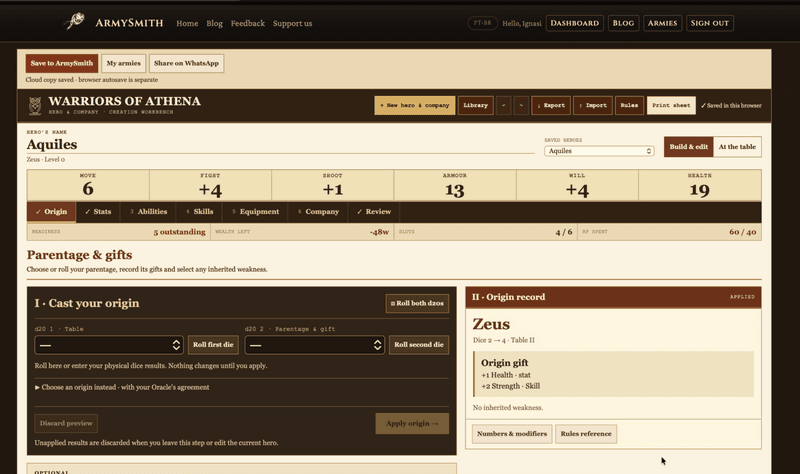Click the Move stat value 6
This screenshot has width=800, height=474.
(x=88, y=189)
